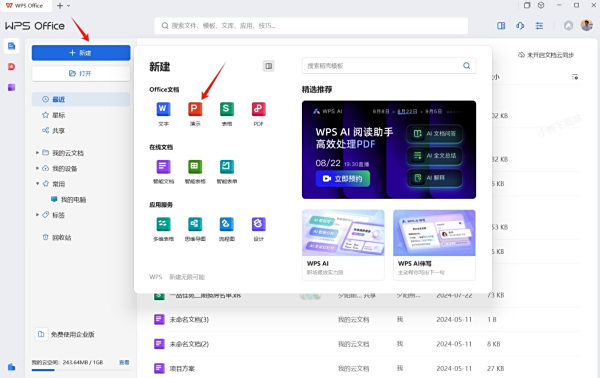The width and height of the screenshot is (600, 378).
Task: Create a new 演示 presentation
Action: point(195,113)
